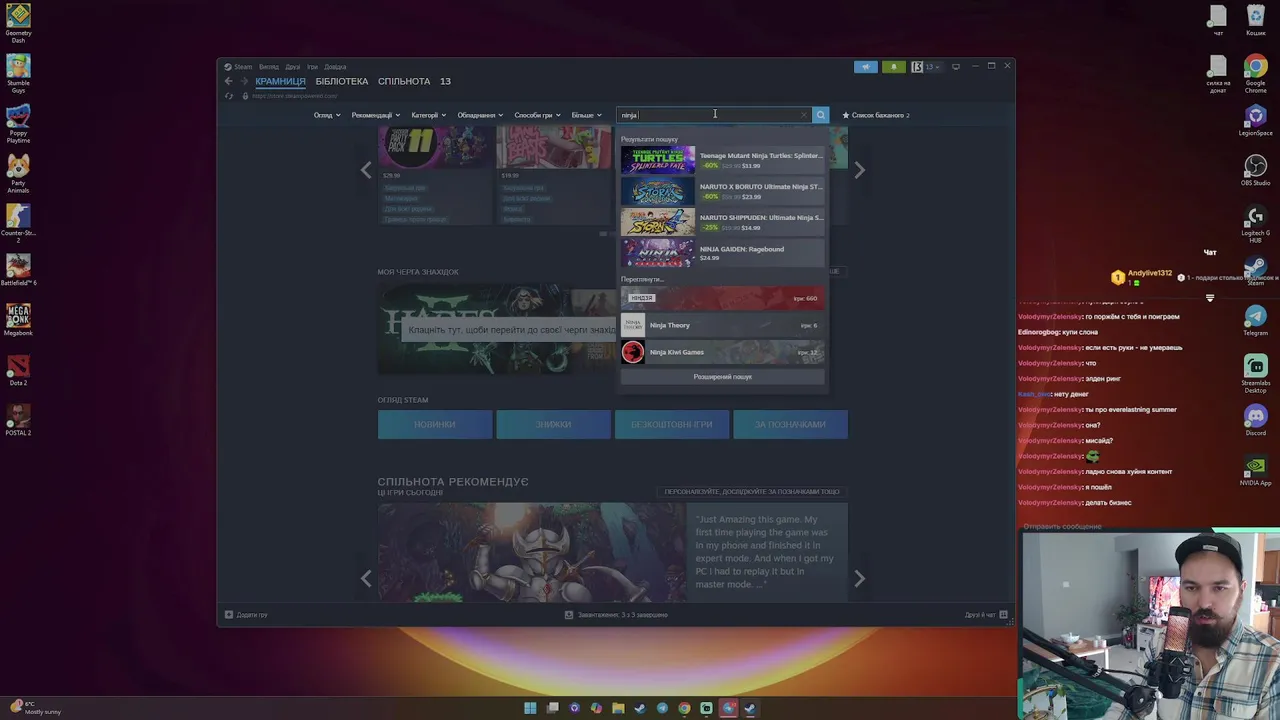
Task: Open the account dropdown next to the avatar
Action: tap(931, 67)
